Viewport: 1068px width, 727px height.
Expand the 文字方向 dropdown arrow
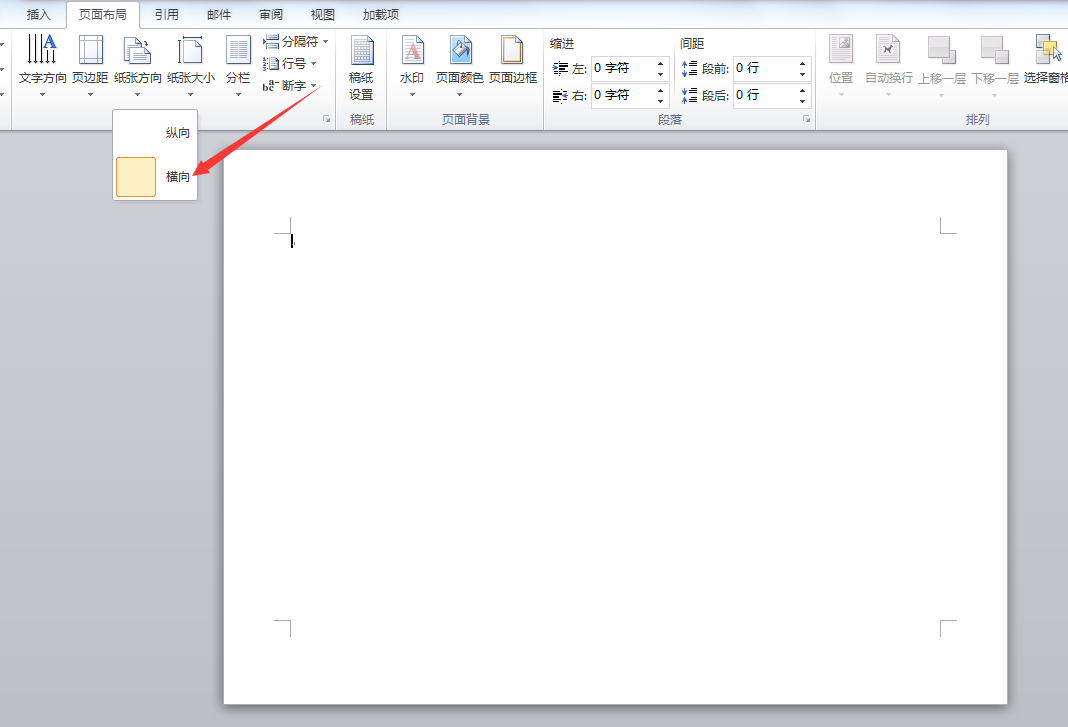pos(42,95)
